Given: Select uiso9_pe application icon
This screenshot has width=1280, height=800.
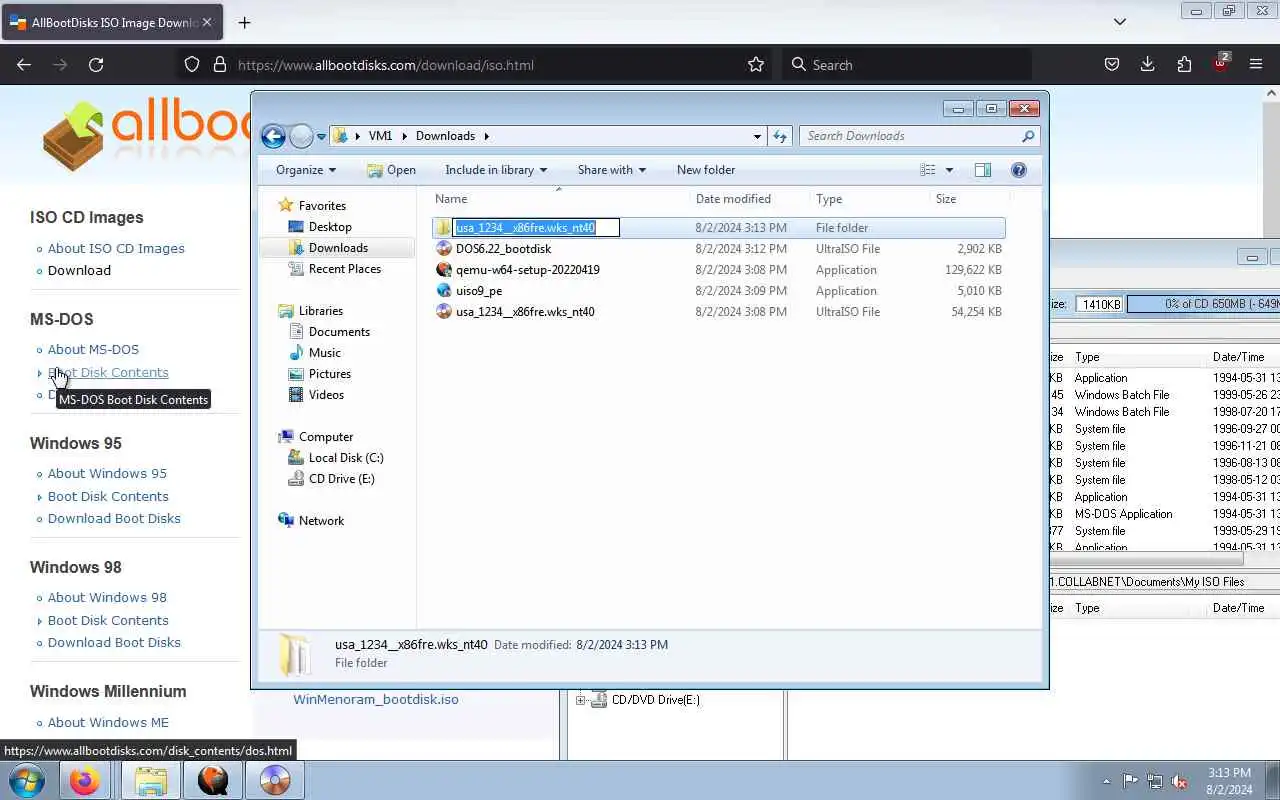Looking at the screenshot, I should tap(444, 291).
